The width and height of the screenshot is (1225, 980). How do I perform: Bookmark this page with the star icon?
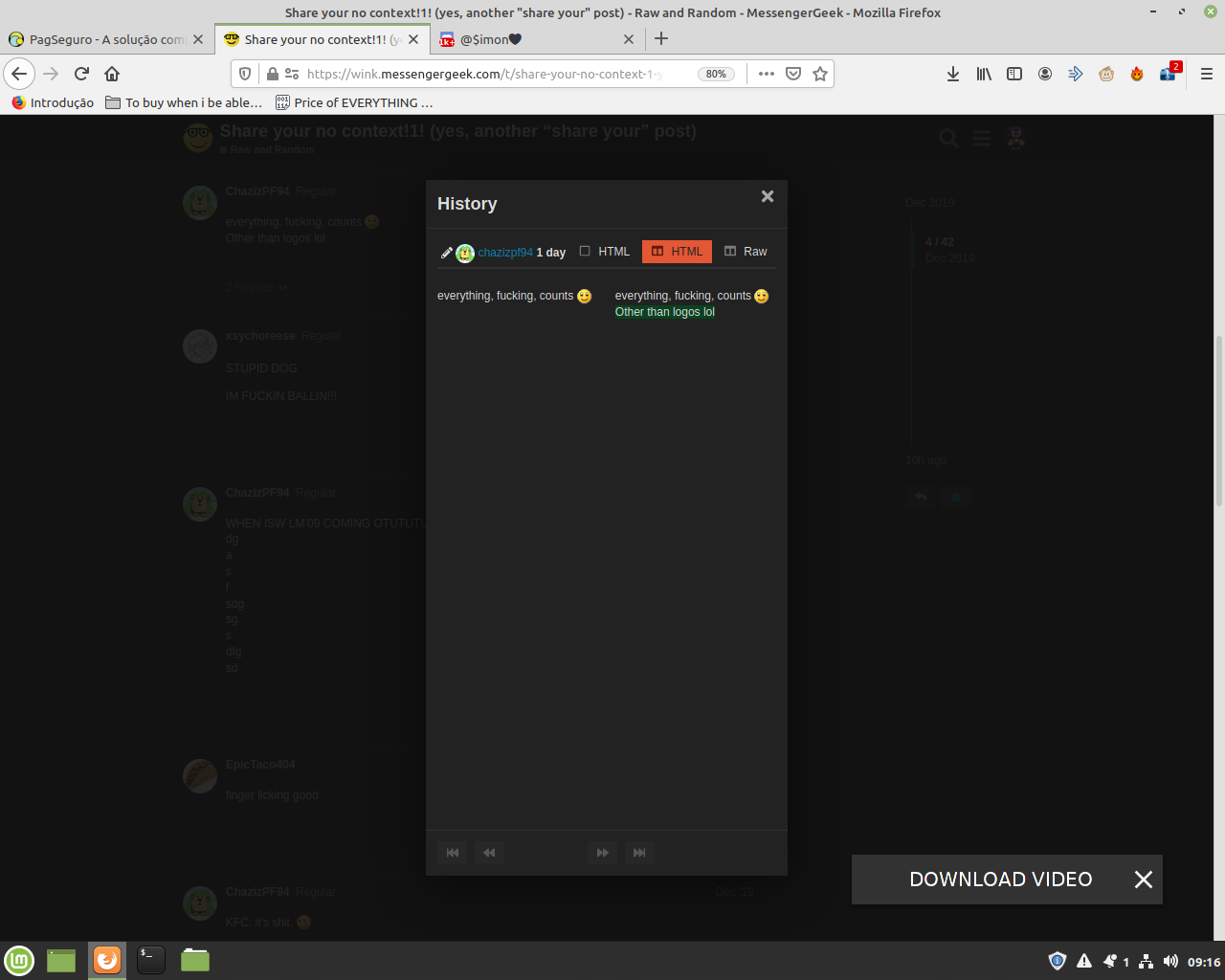click(820, 74)
